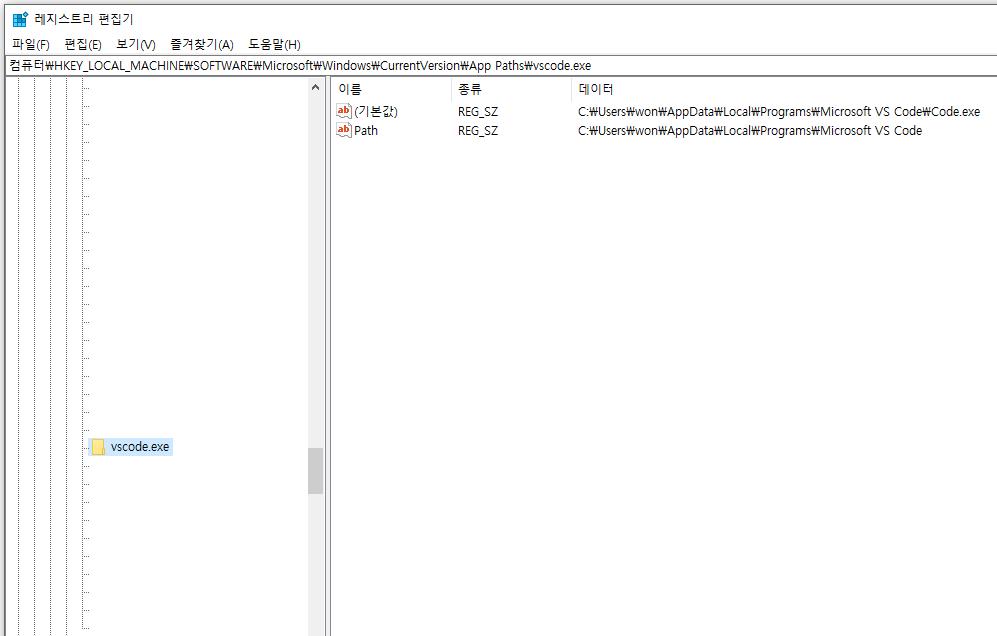
Task: Click the tree pane scrollbar thumb
Action: 315,471
